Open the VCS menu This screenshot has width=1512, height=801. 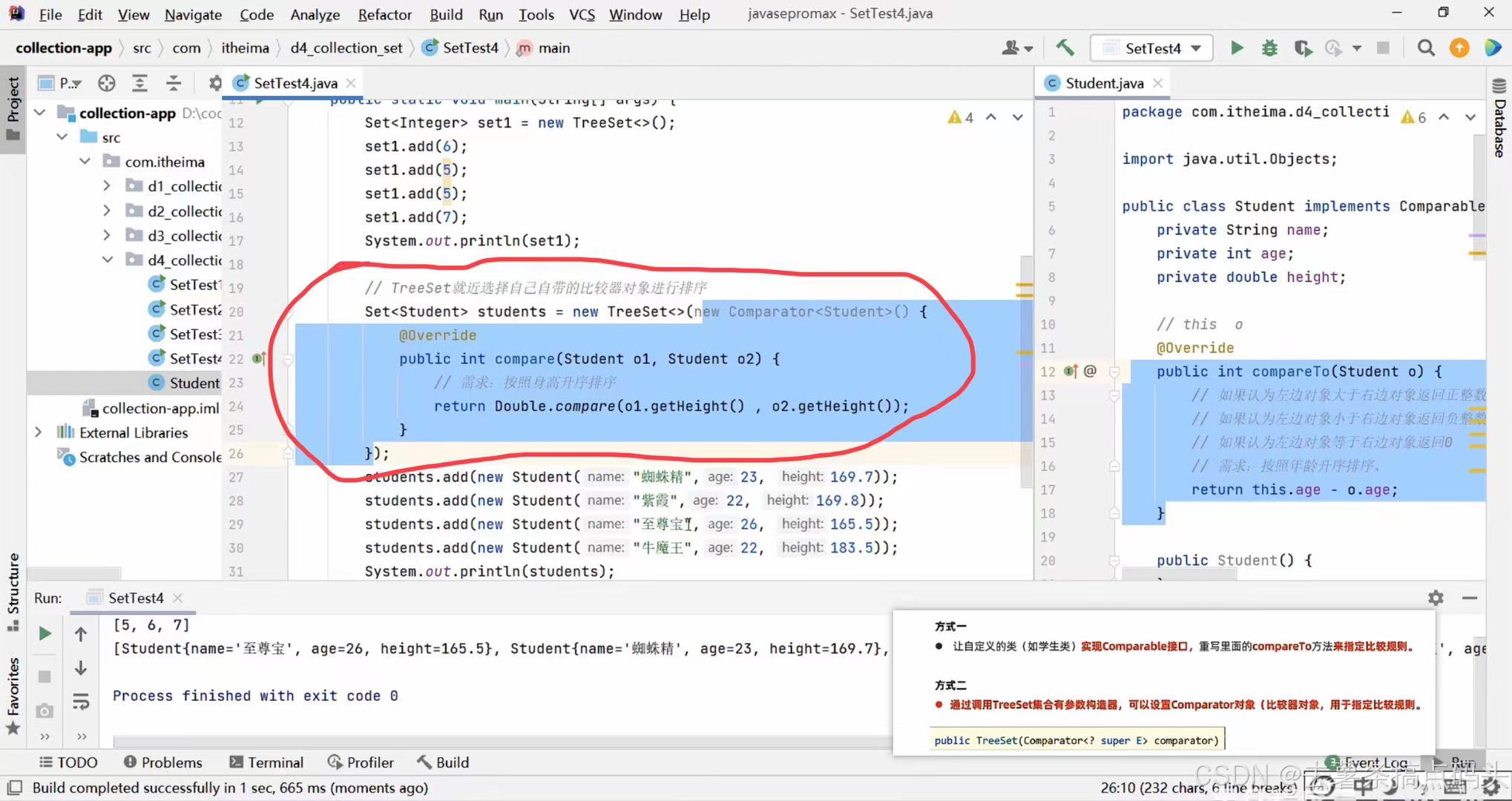pos(580,13)
